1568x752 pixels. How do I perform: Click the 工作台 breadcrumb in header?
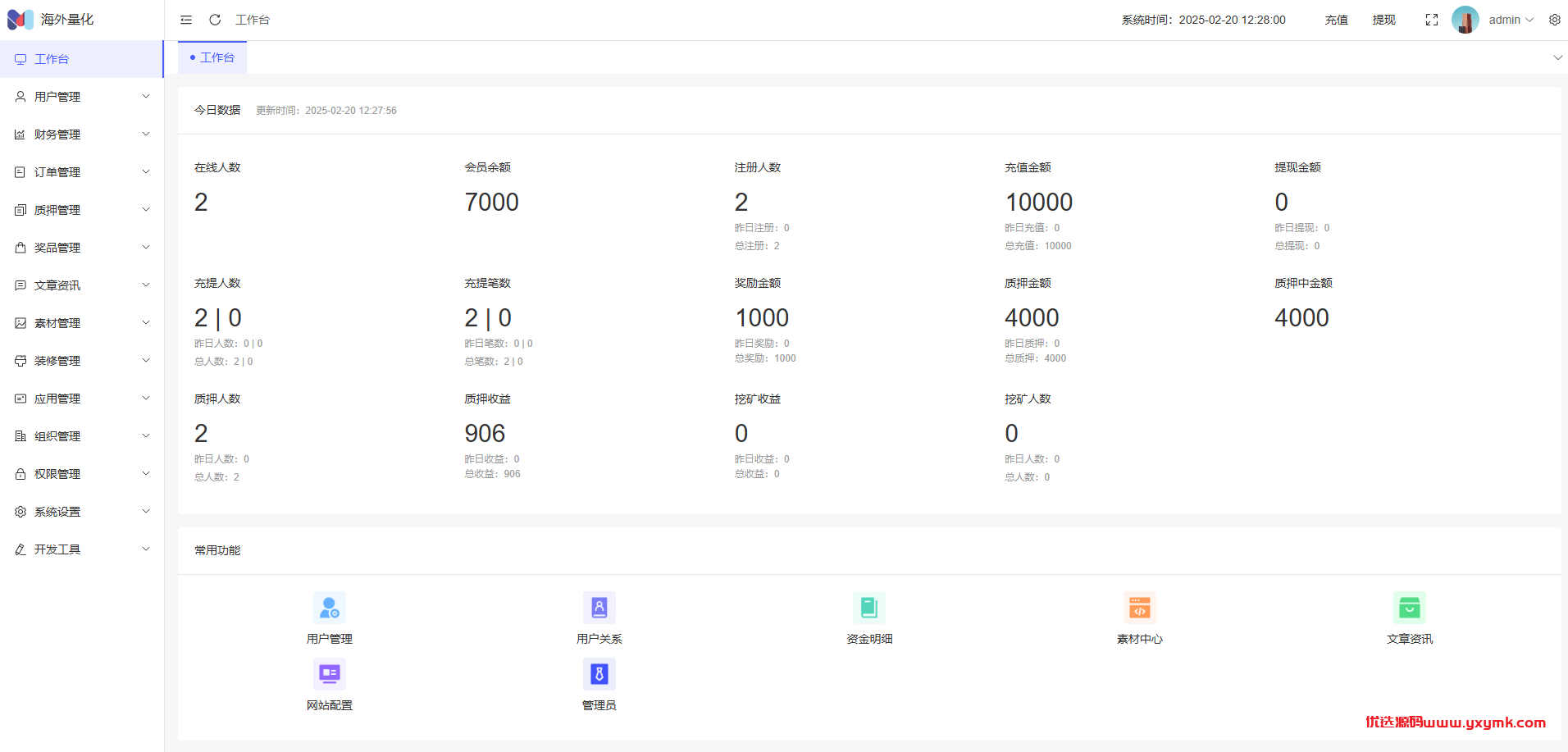[x=253, y=20]
